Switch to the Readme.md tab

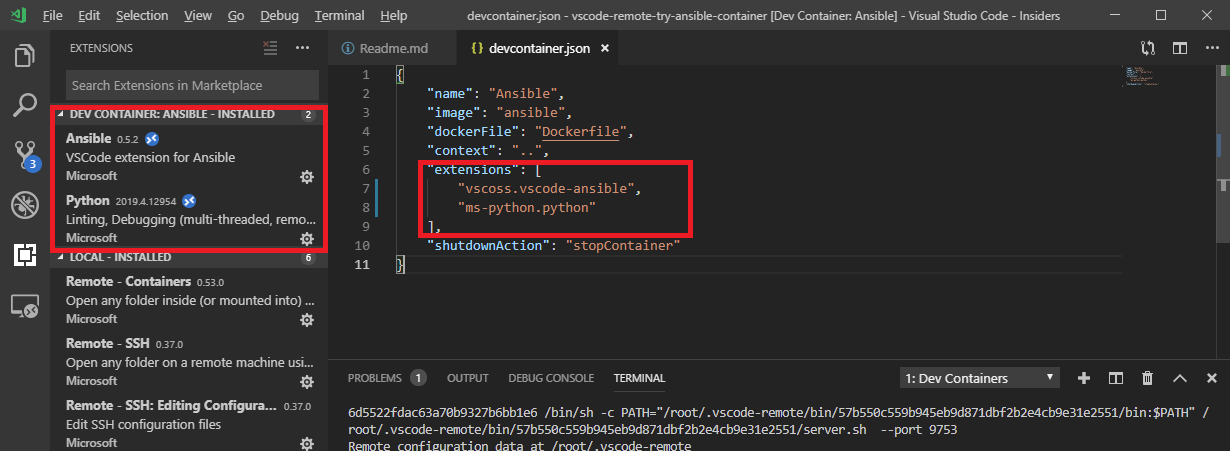[x=391, y=48]
